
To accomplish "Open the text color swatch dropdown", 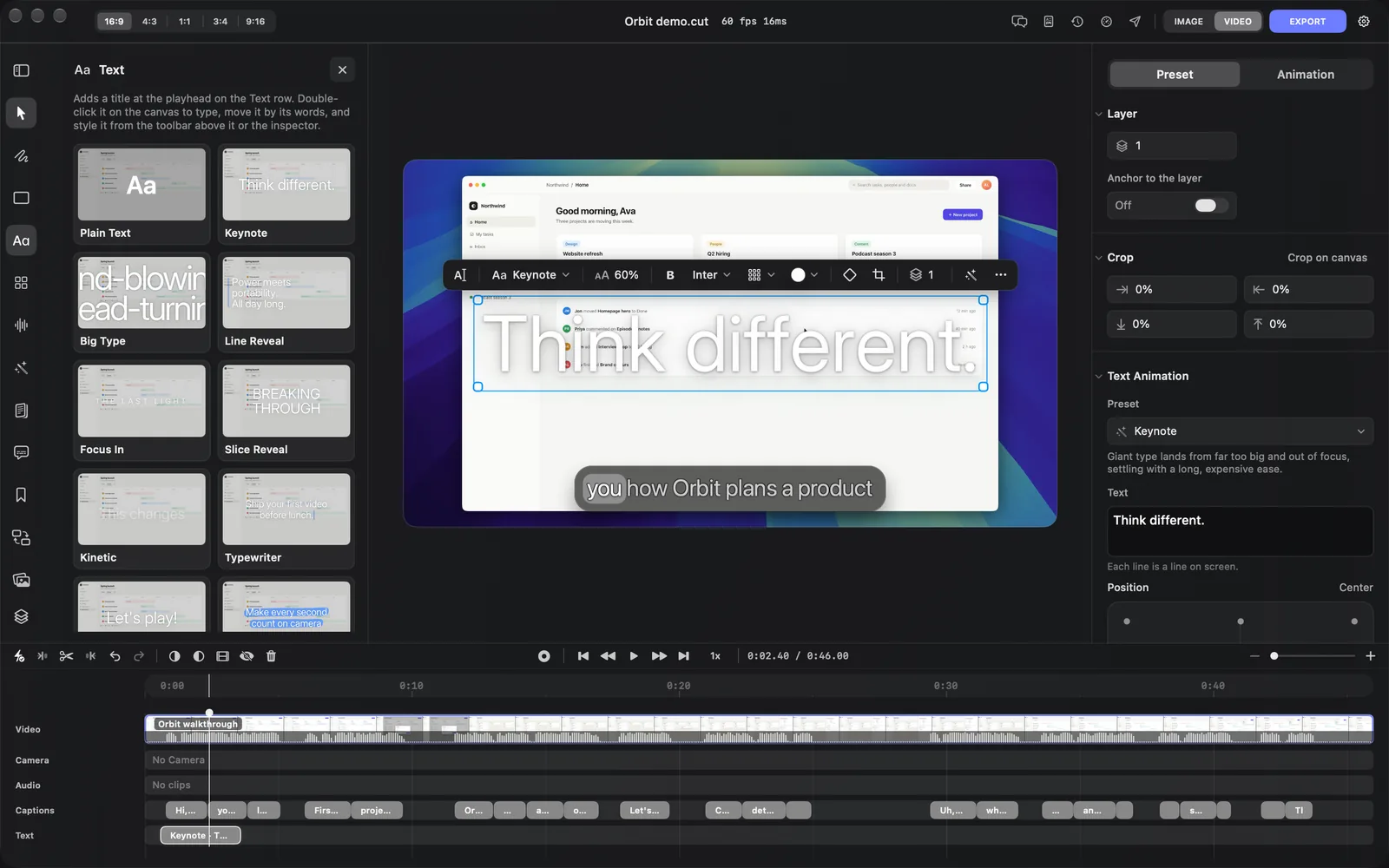I will point(804,275).
